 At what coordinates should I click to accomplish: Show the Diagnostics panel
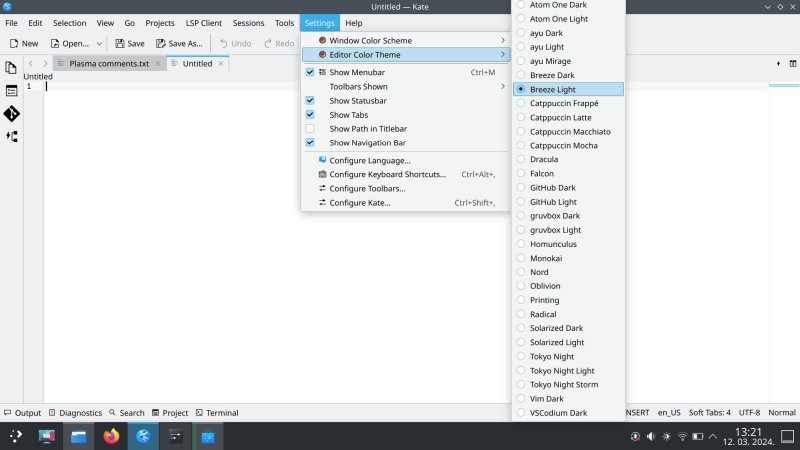tap(75, 412)
